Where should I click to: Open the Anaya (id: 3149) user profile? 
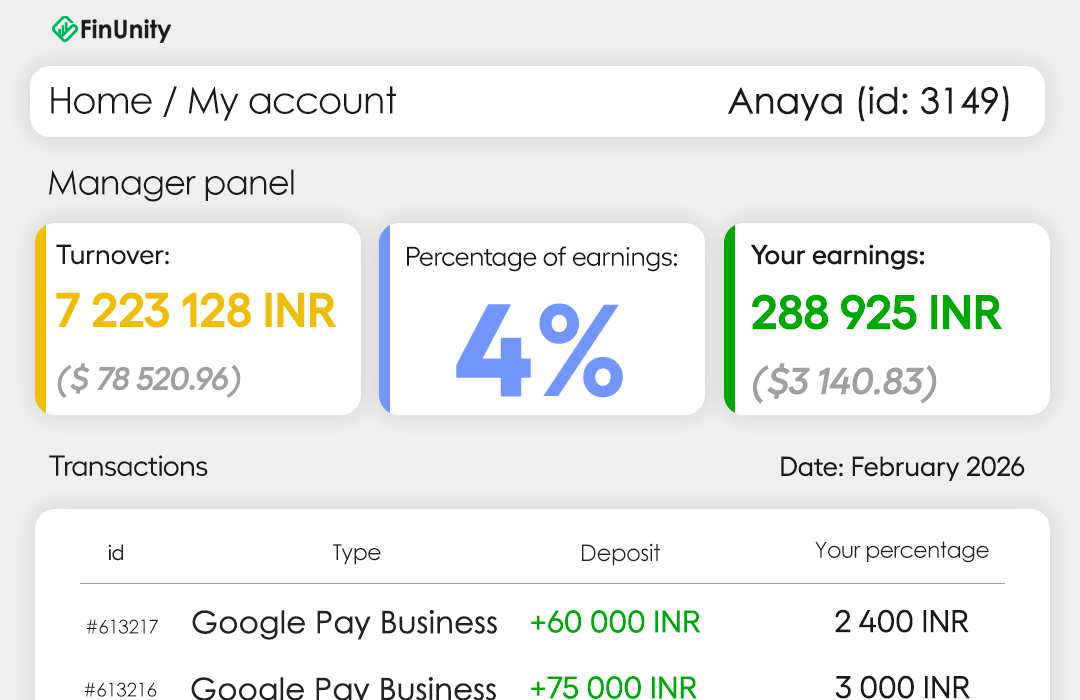click(x=869, y=101)
